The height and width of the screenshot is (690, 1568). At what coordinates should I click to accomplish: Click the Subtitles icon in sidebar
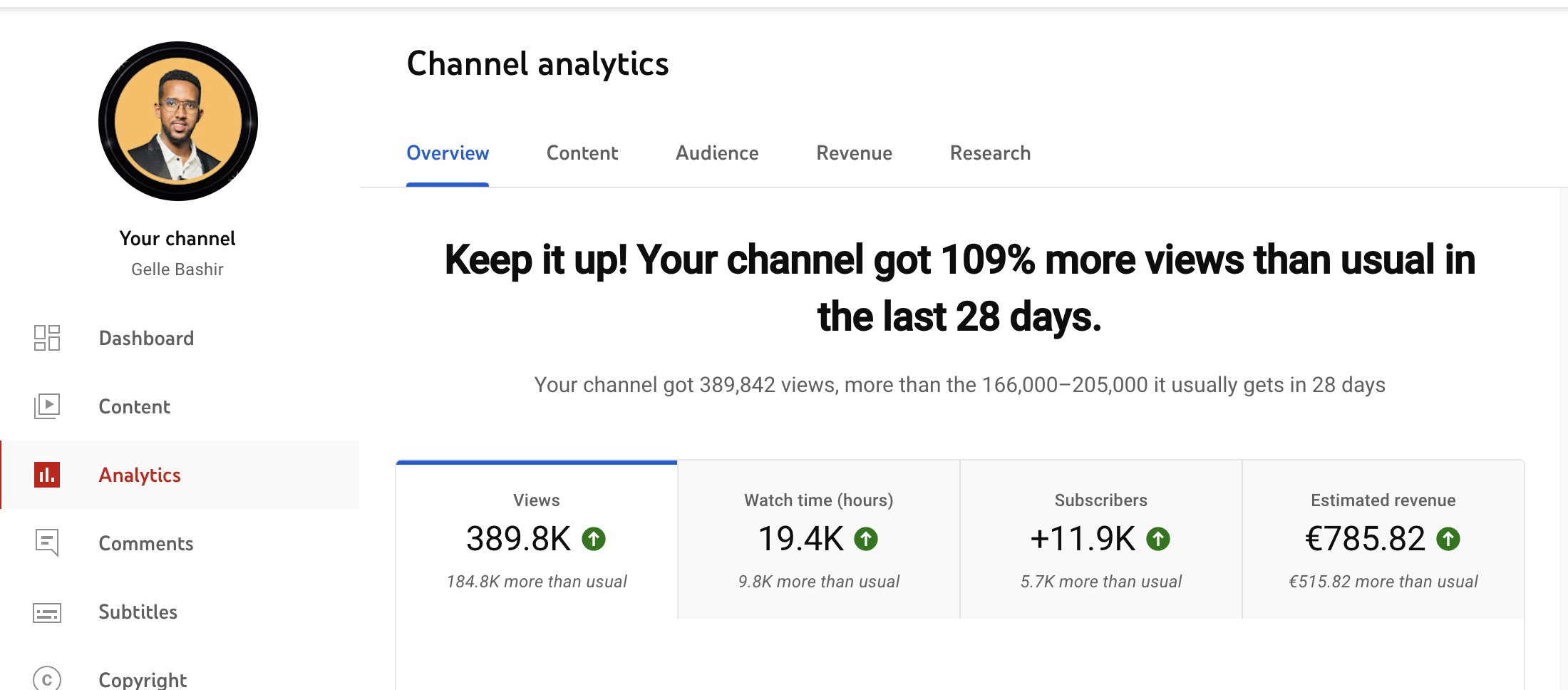pyautogui.click(x=47, y=612)
